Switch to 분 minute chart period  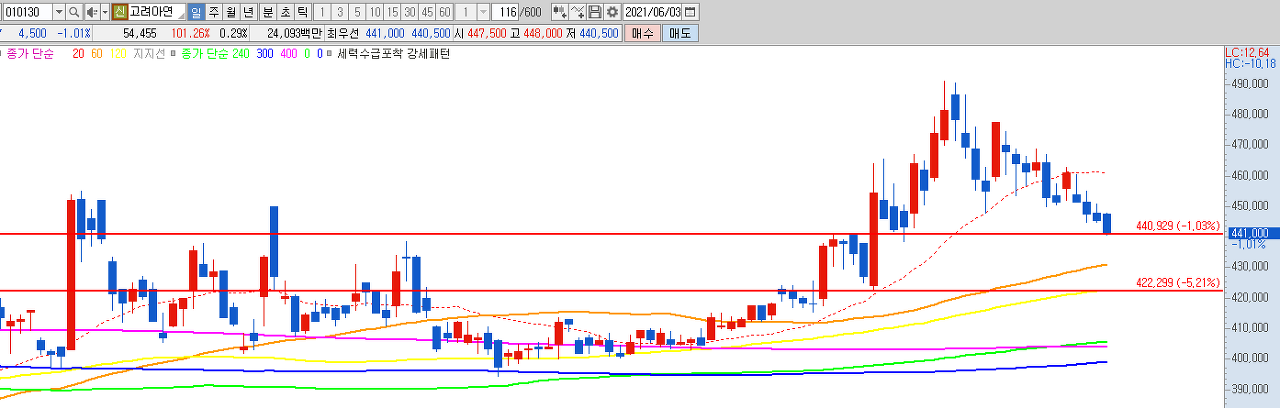tap(267, 12)
